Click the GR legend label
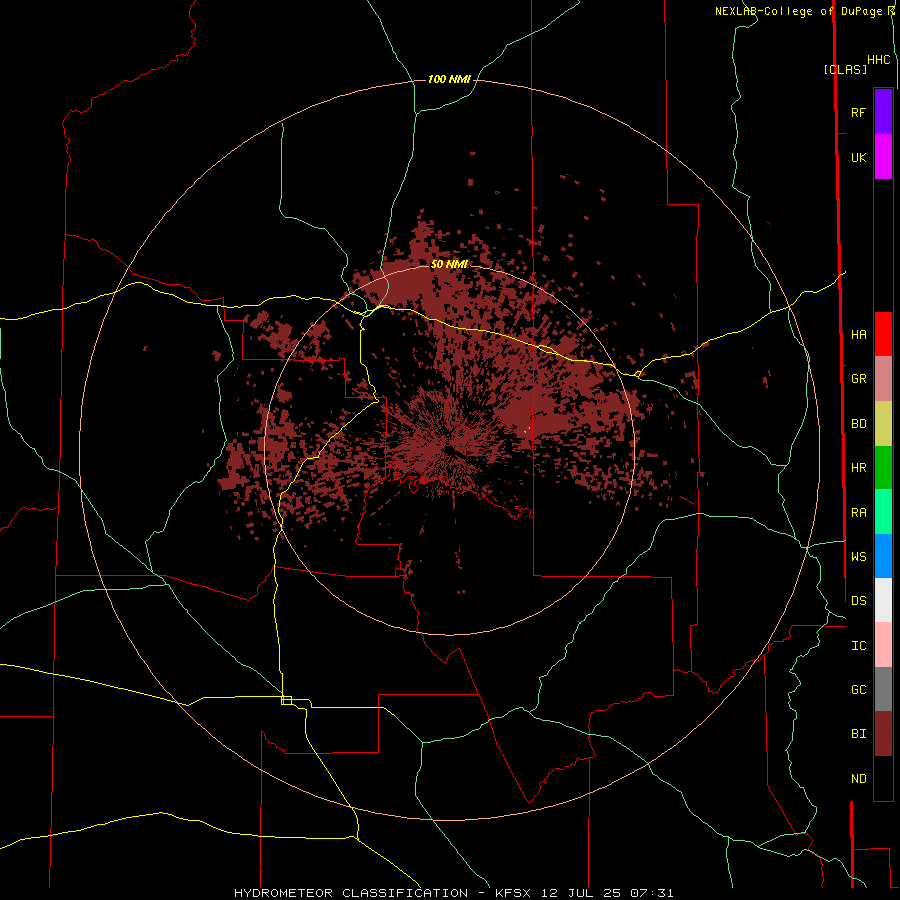This screenshot has width=900, height=900. click(x=858, y=379)
